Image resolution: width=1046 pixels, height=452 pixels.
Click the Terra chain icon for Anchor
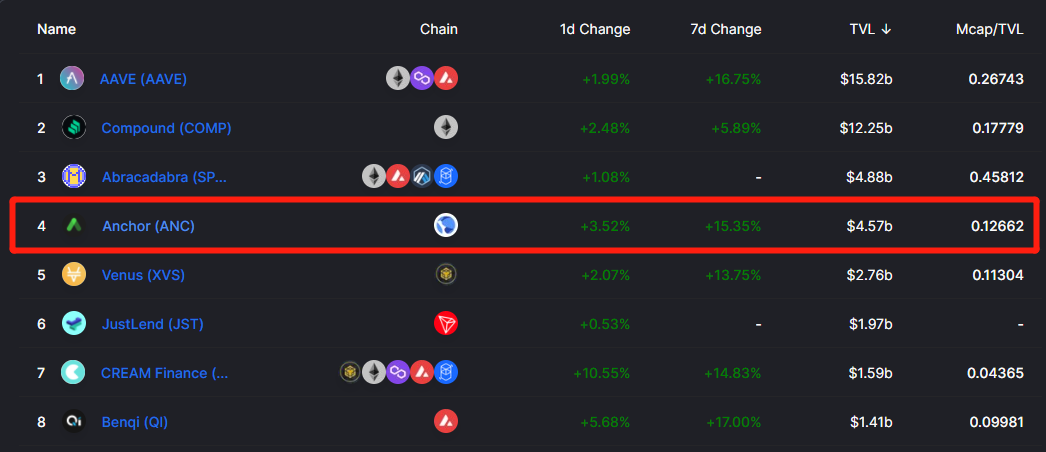[x=446, y=225]
